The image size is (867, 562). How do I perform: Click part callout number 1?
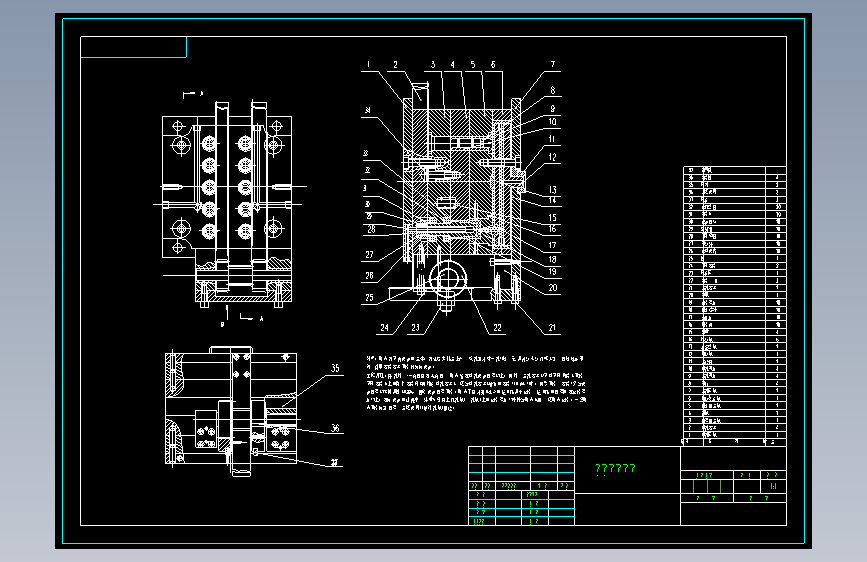coord(369,65)
